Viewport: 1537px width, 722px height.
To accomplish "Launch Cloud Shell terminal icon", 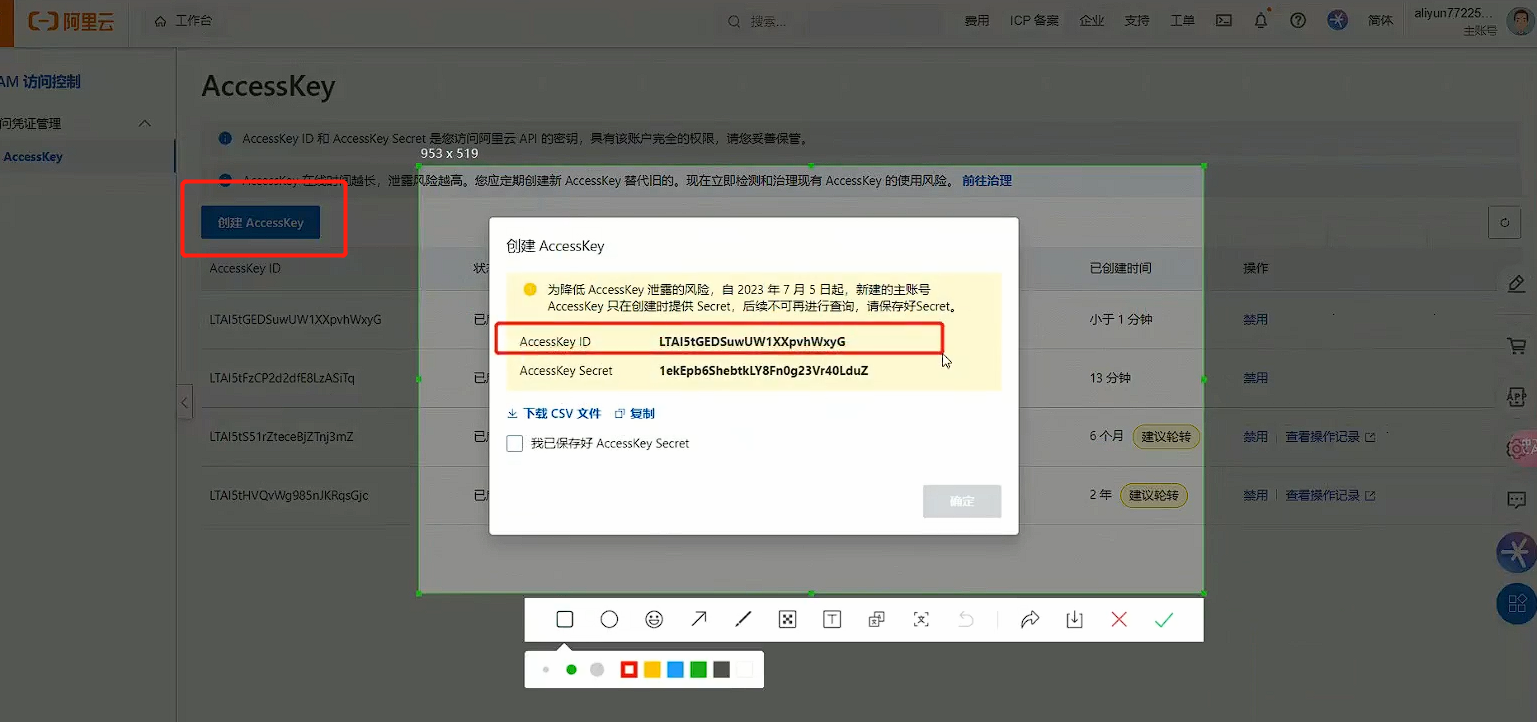I will (1224, 20).
